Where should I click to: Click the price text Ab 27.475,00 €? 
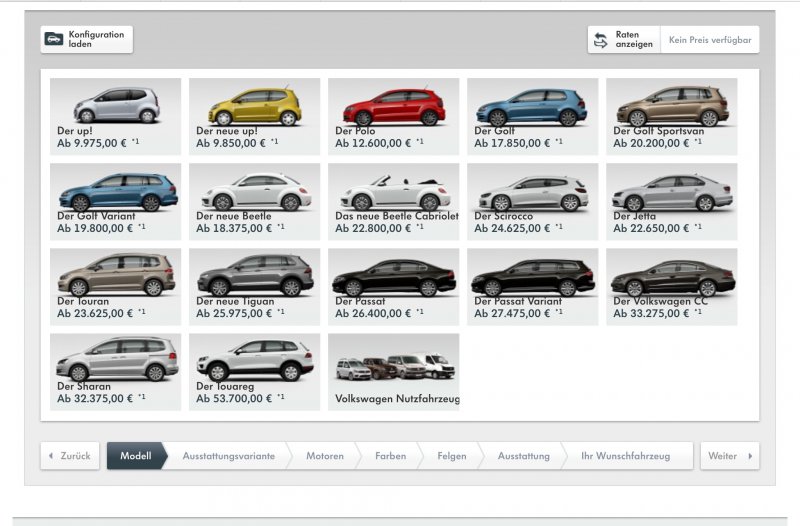[512, 314]
